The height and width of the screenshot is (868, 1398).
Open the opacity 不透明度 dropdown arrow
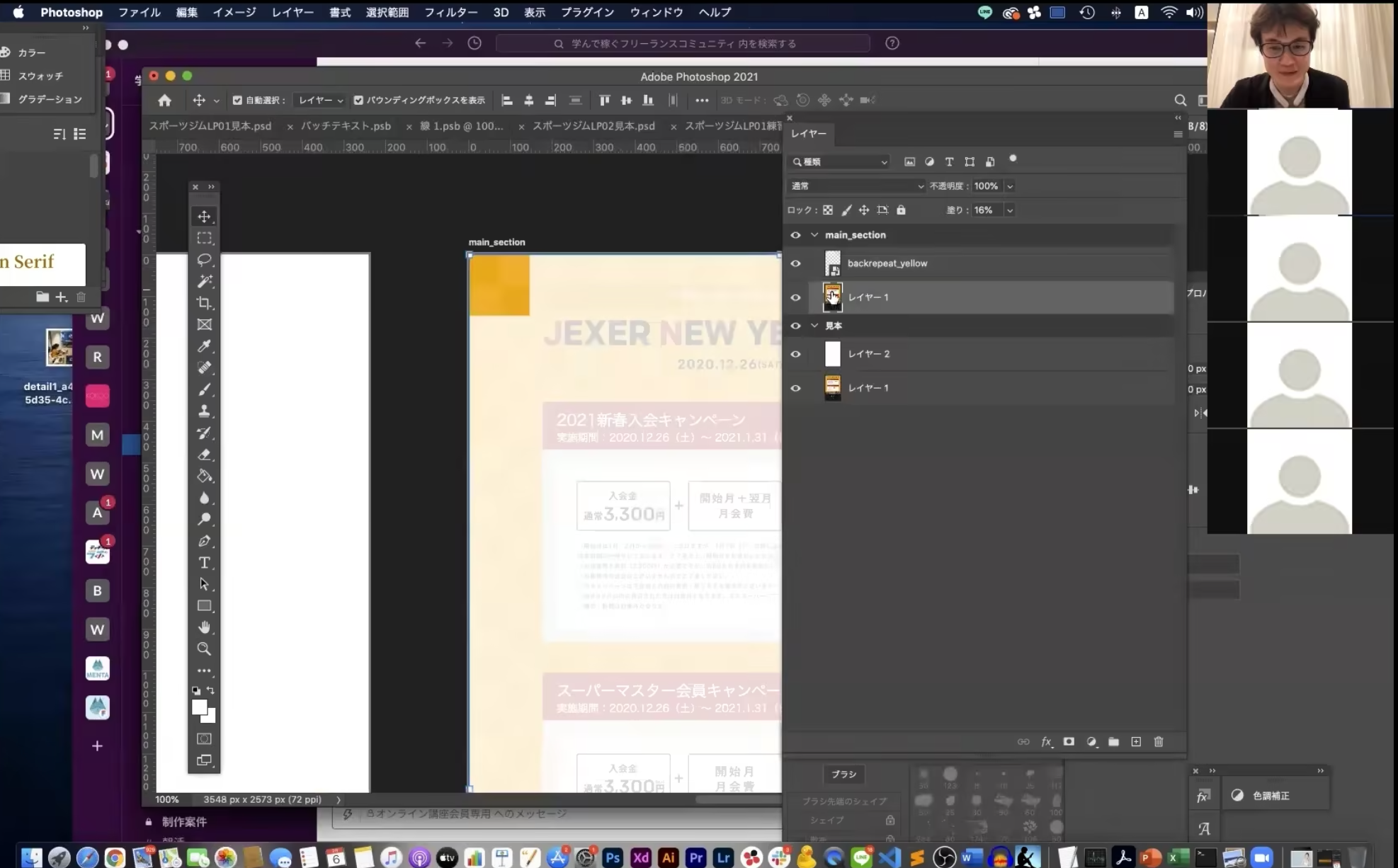click(1010, 186)
